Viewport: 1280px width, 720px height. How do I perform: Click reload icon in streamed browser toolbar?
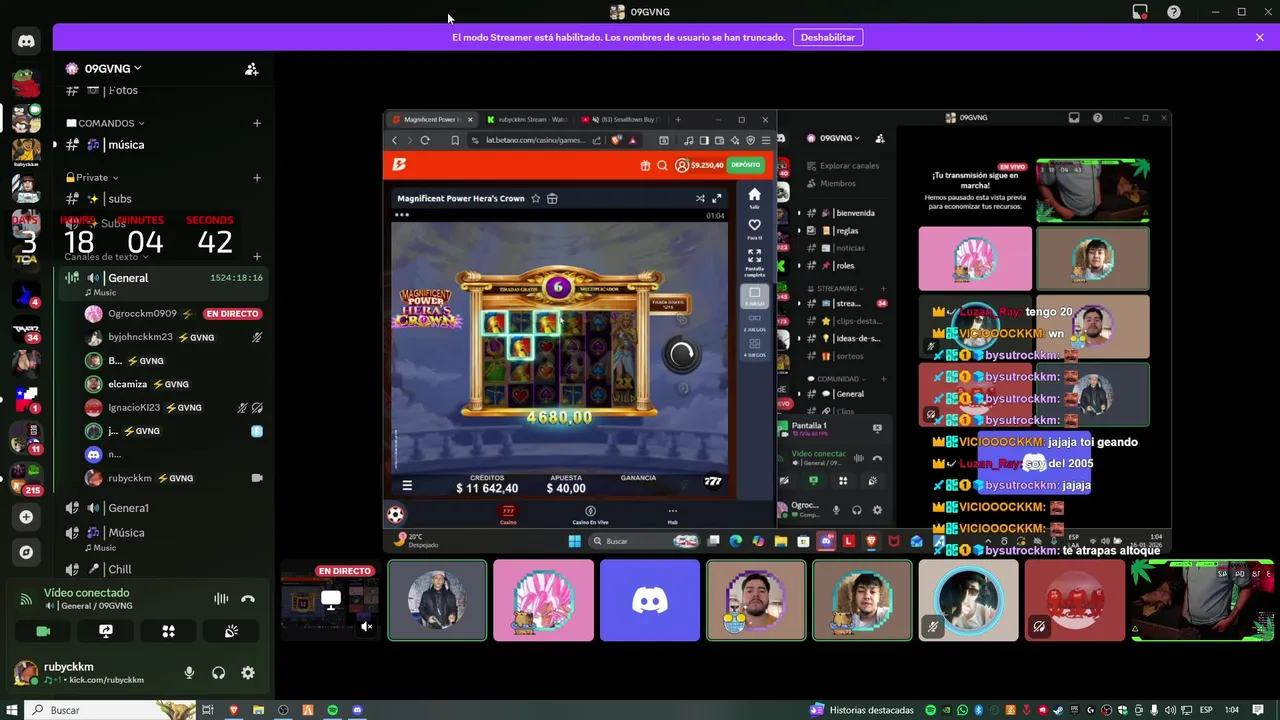[x=425, y=140]
